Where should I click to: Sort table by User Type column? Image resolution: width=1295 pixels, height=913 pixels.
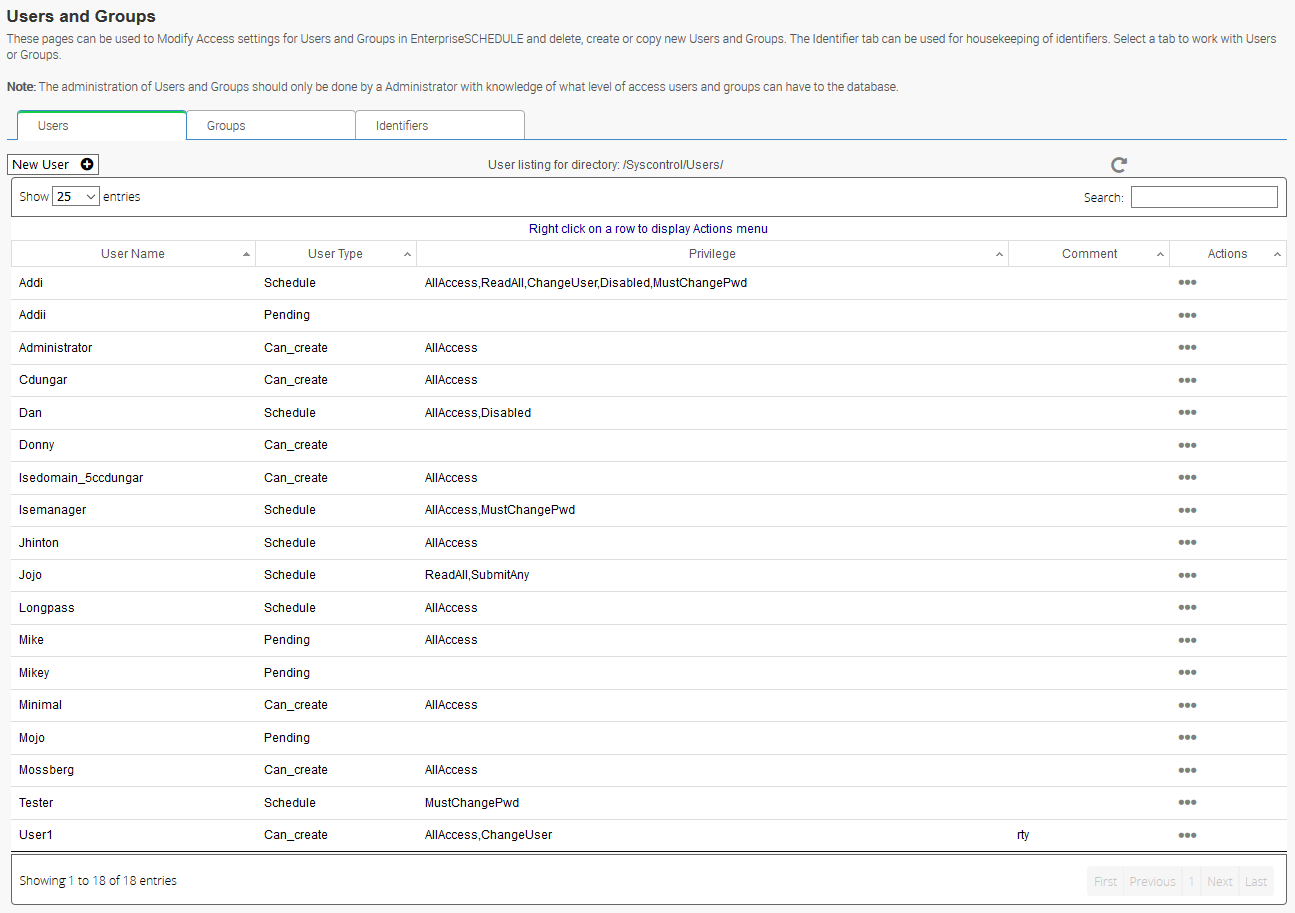(x=335, y=254)
